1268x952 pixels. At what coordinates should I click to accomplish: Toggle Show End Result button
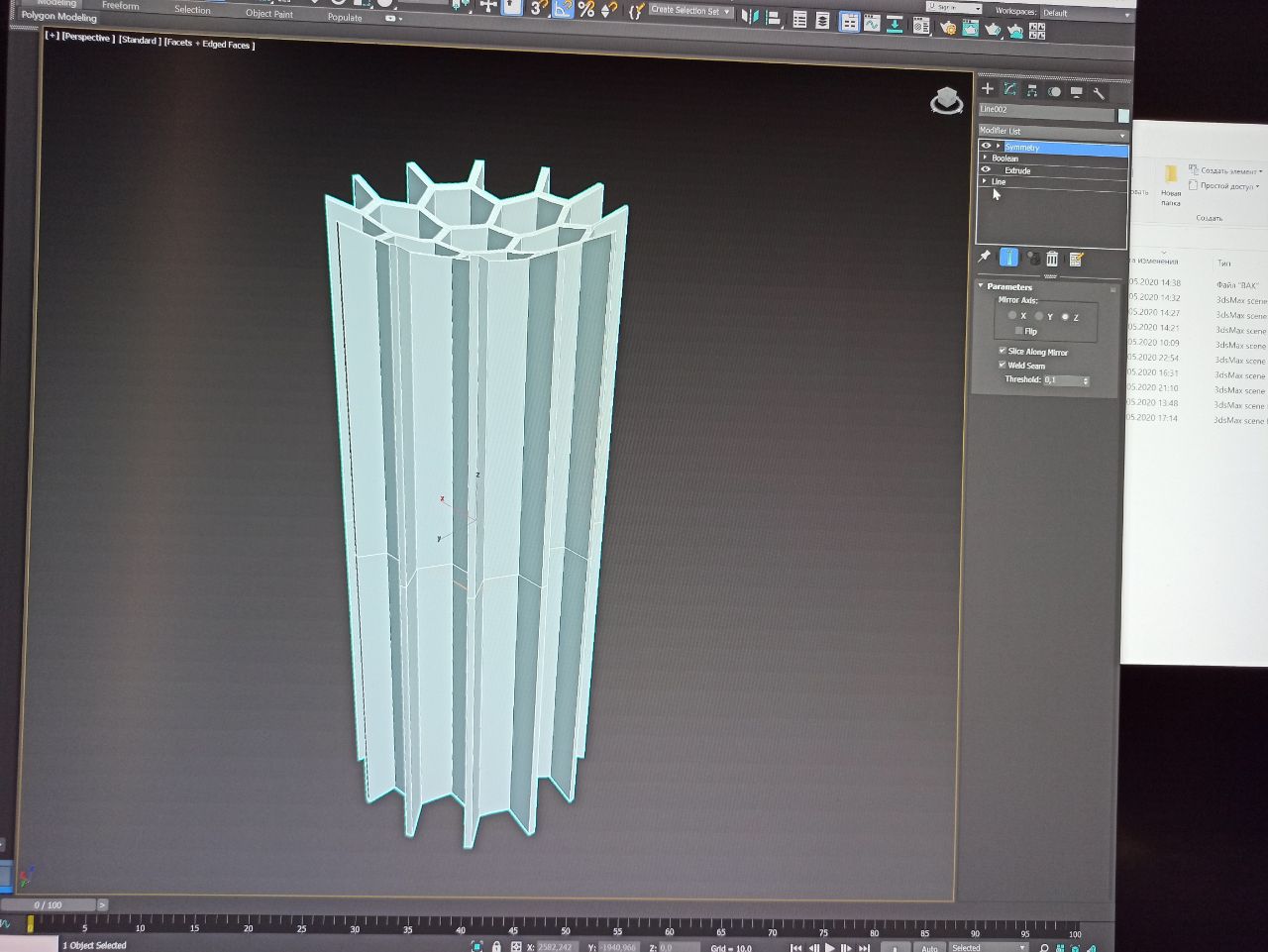pos(1008,258)
